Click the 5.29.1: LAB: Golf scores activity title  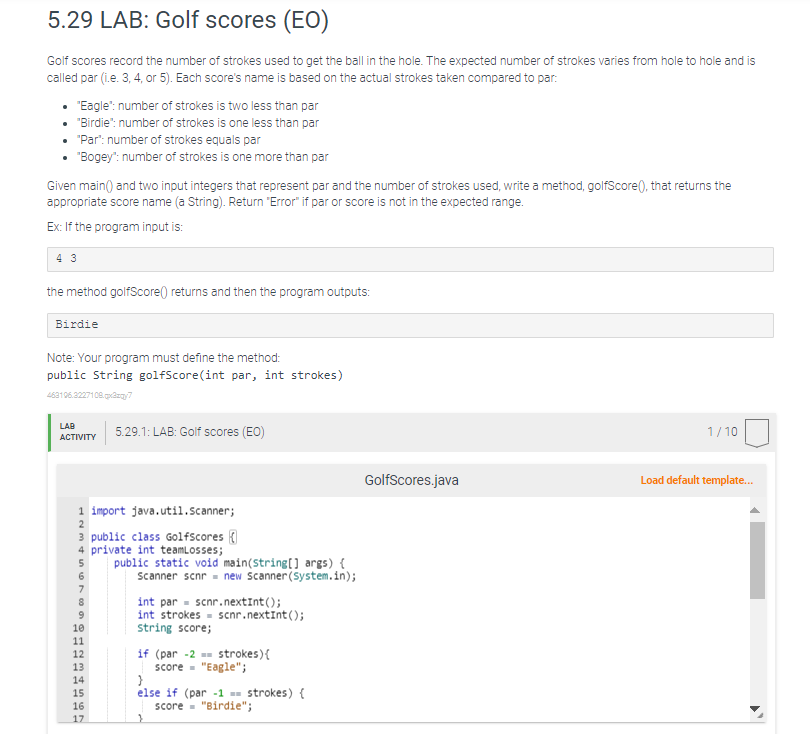click(190, 432)
